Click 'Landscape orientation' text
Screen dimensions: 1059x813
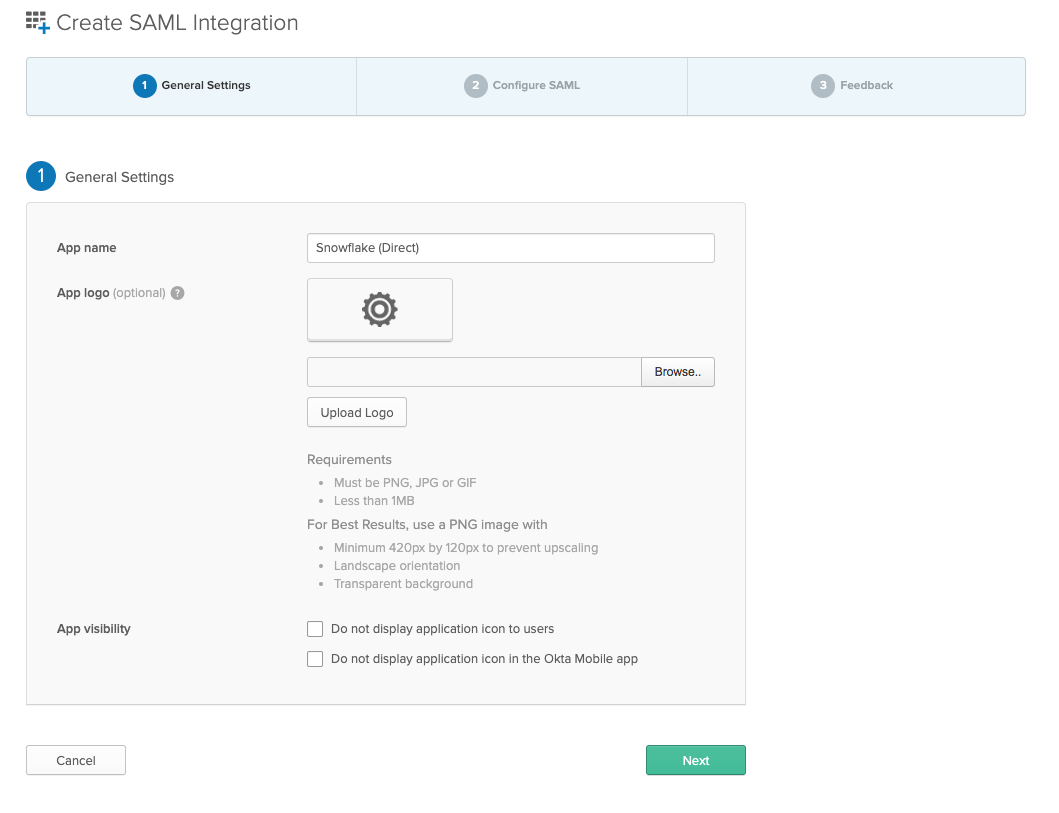tap(397, 566)
